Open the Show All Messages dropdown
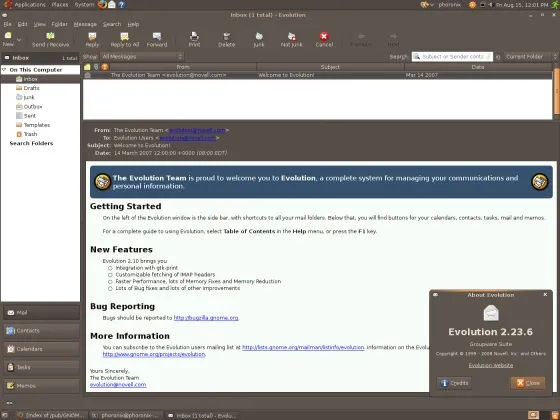 point(142,56)
